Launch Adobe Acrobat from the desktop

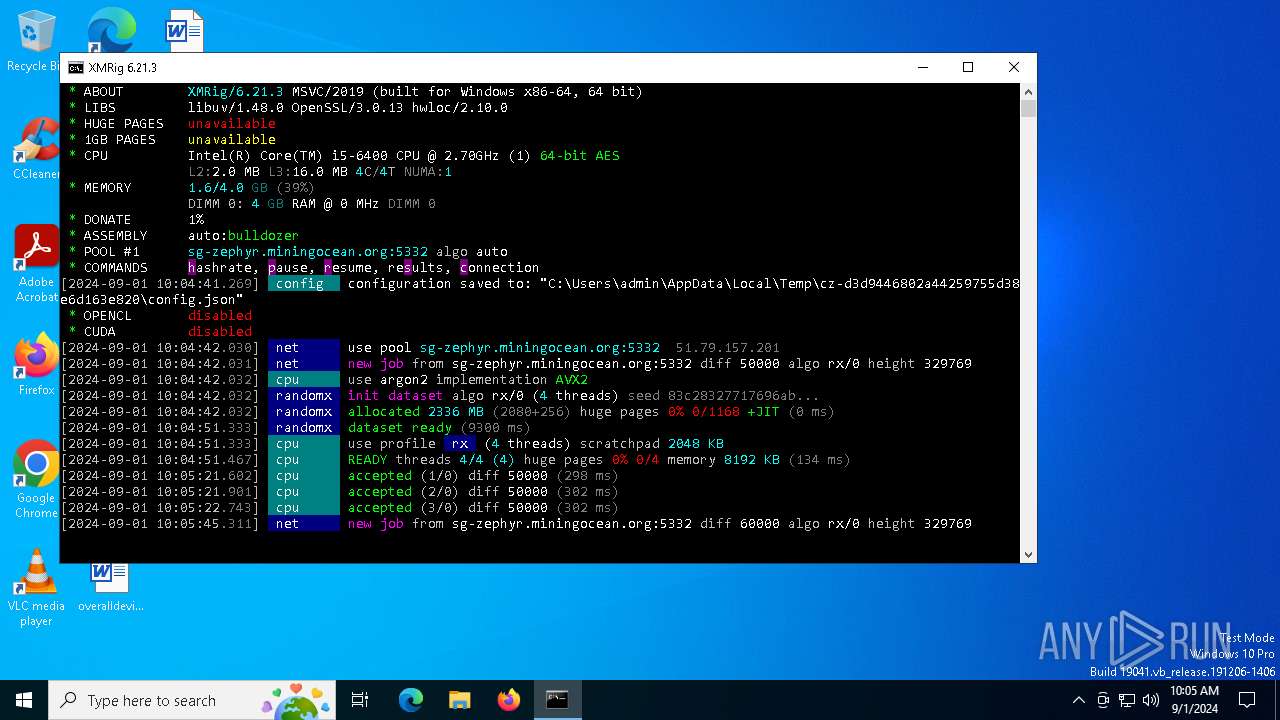coord(36,263)
